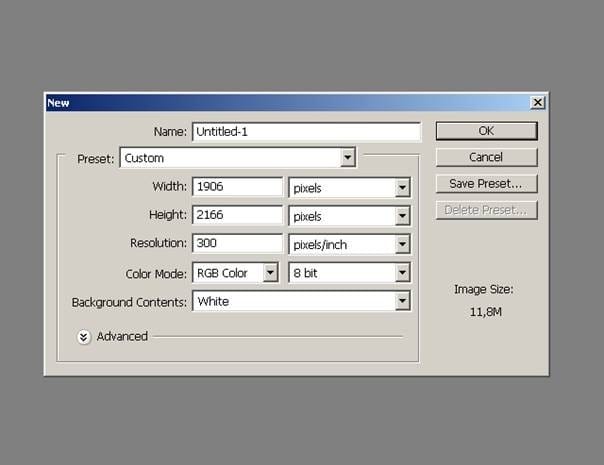
Task: Open Background Contents dropdown showing White
Action: point(301,301)
